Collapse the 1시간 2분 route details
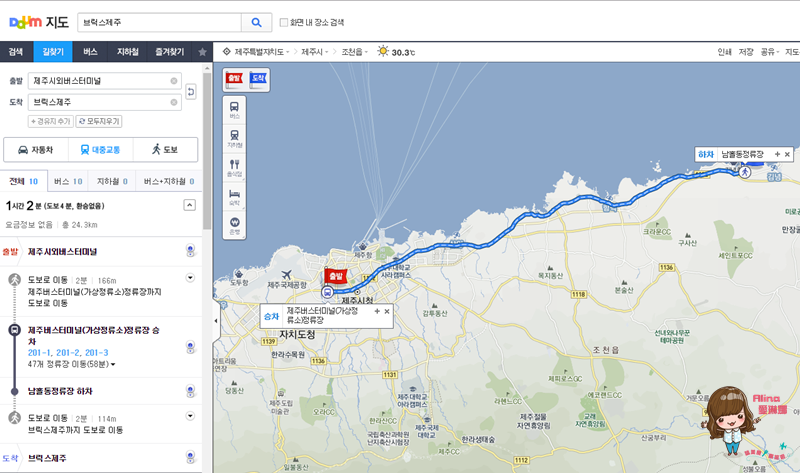 (x=189, y=205)
